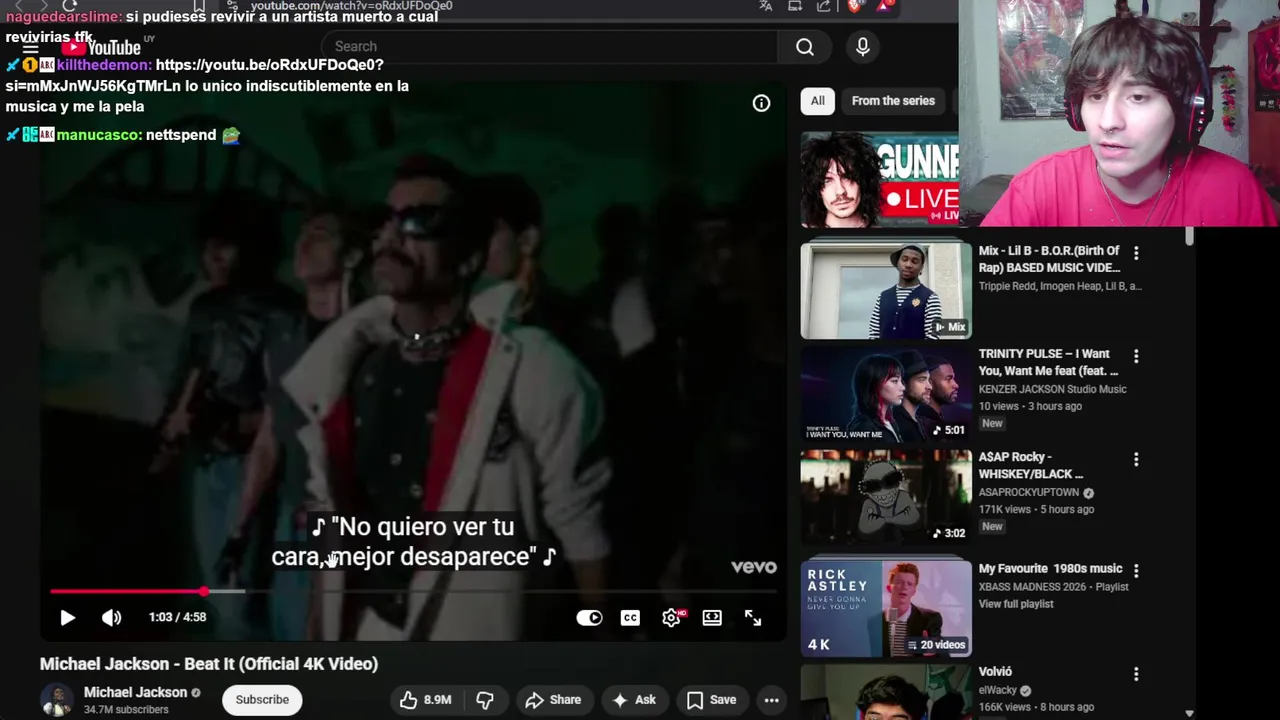
Task: Play the Beat It video
Action: 67,618
